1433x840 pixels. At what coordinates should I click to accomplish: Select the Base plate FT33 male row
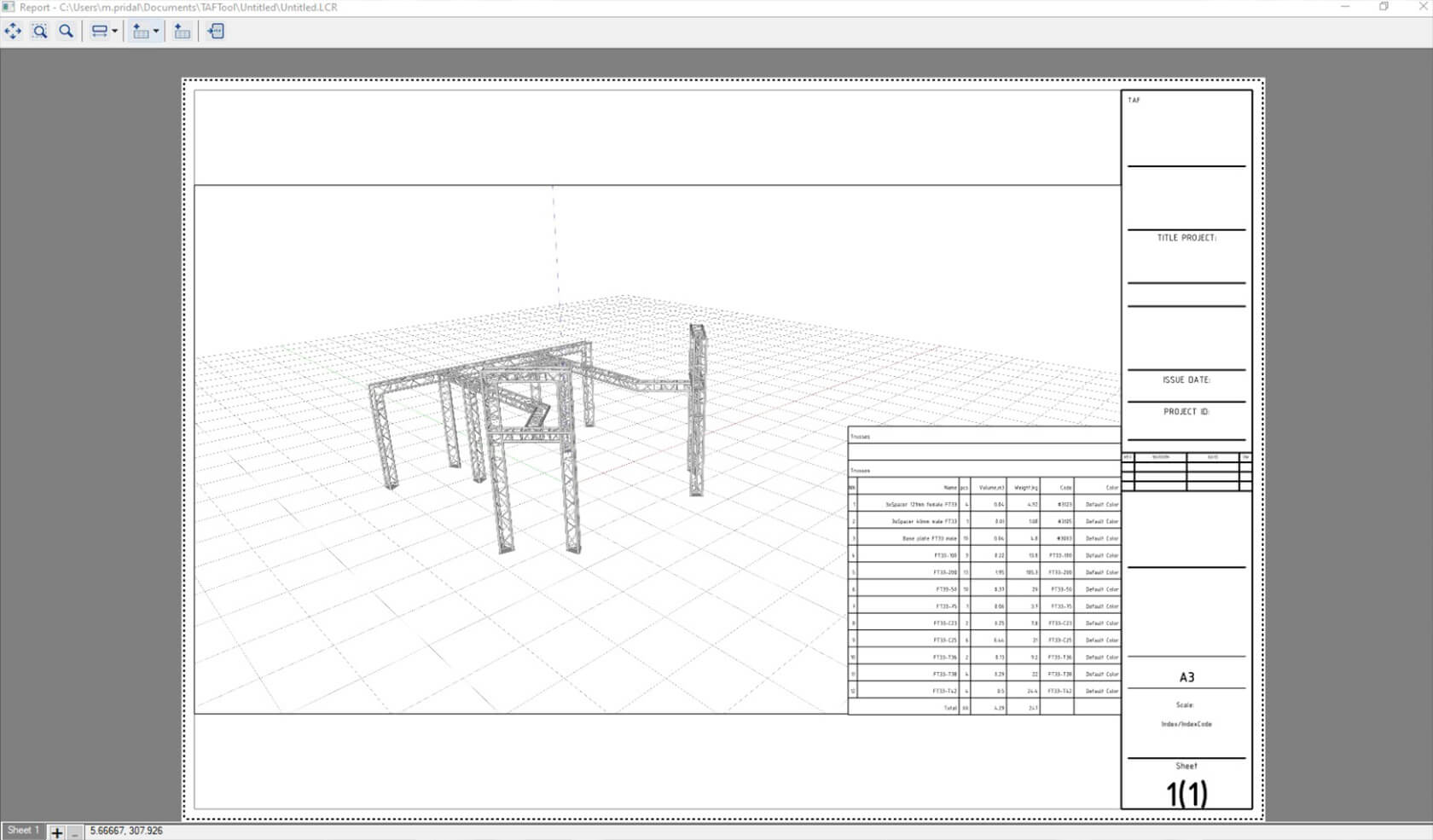pos(984,538)
